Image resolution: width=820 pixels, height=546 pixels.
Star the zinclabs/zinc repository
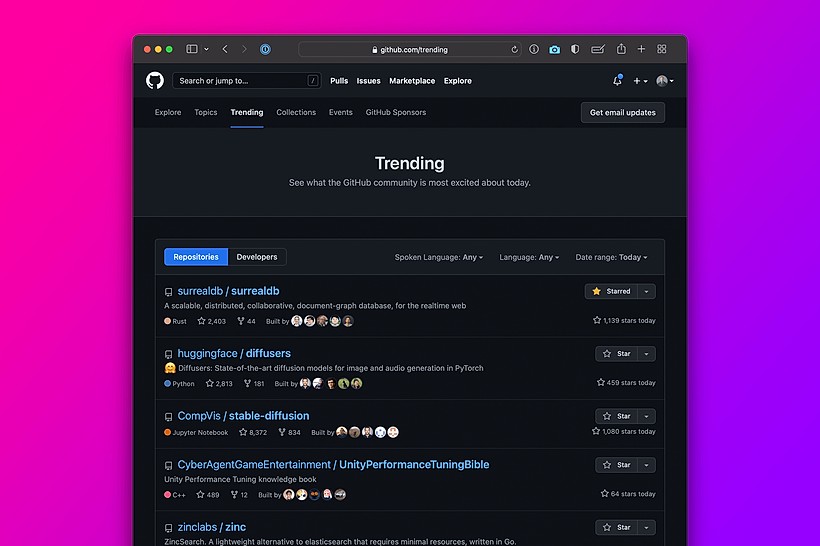click(616, 527)
